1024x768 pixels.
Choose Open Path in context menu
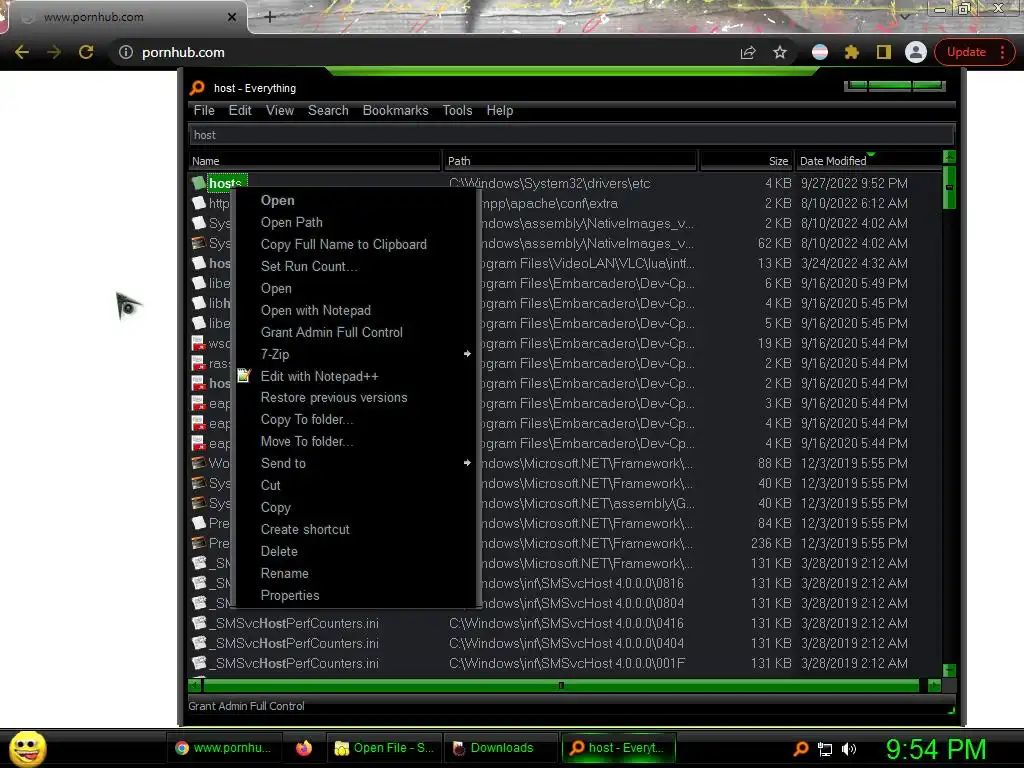click(x=291, y=223)
